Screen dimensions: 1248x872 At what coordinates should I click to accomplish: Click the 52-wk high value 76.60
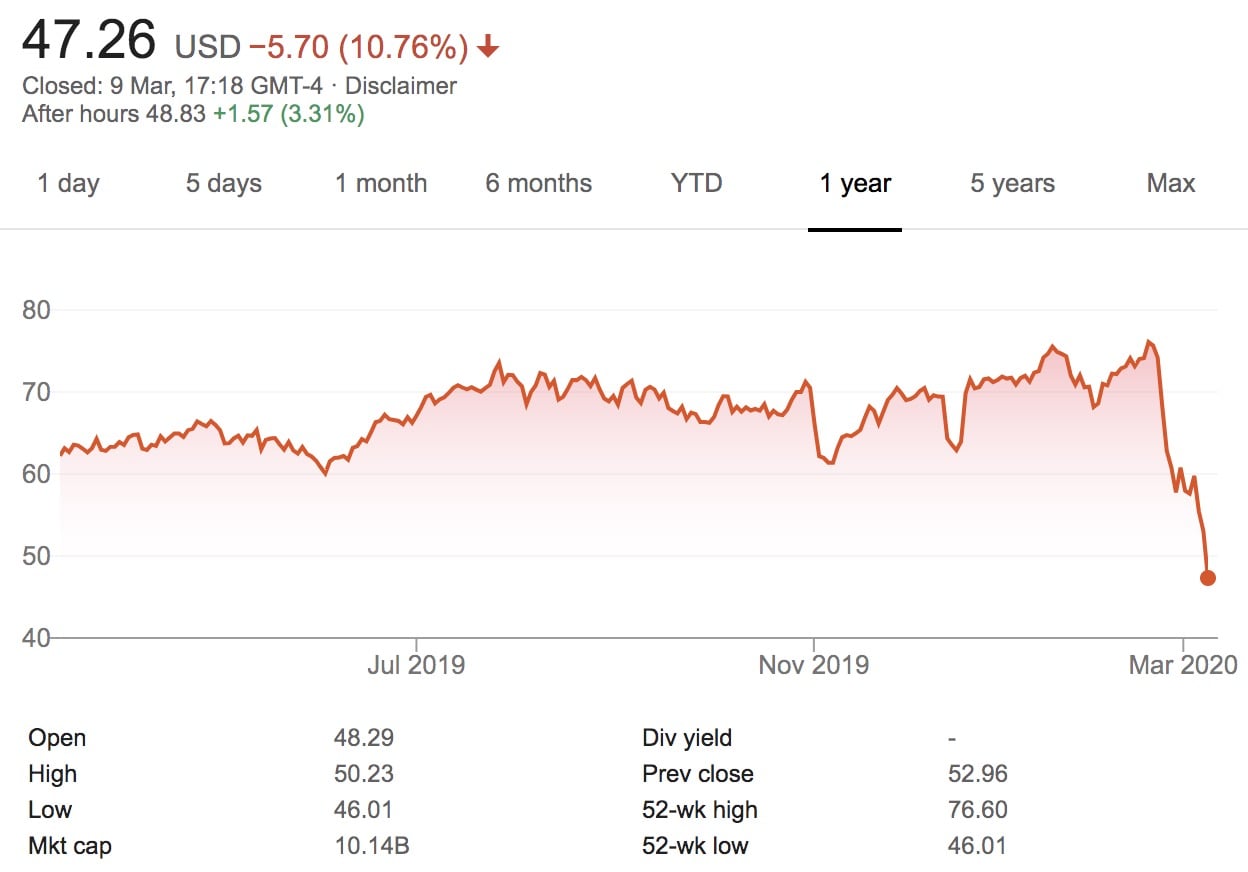977,810
